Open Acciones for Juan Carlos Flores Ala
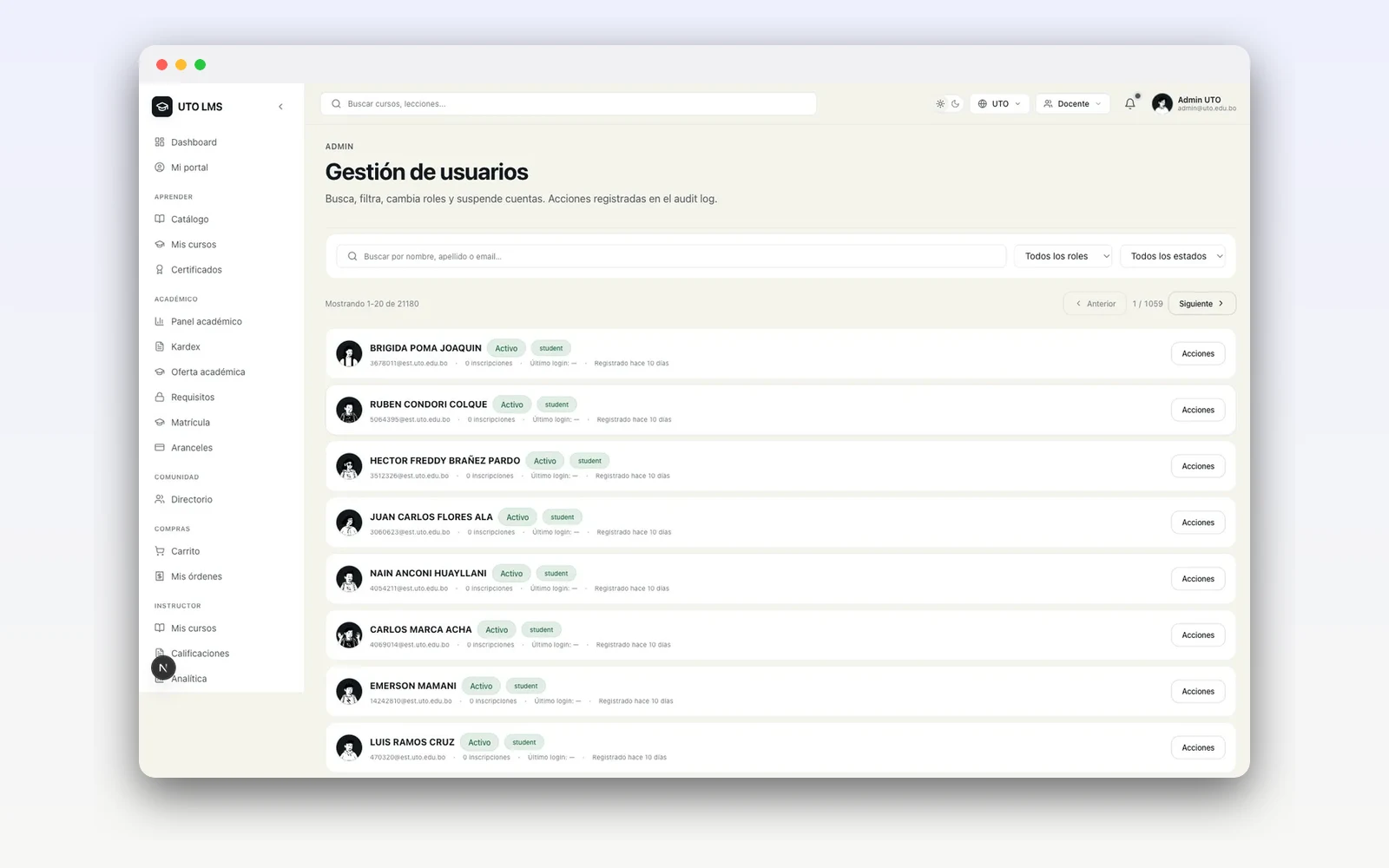 point(1198,523)
